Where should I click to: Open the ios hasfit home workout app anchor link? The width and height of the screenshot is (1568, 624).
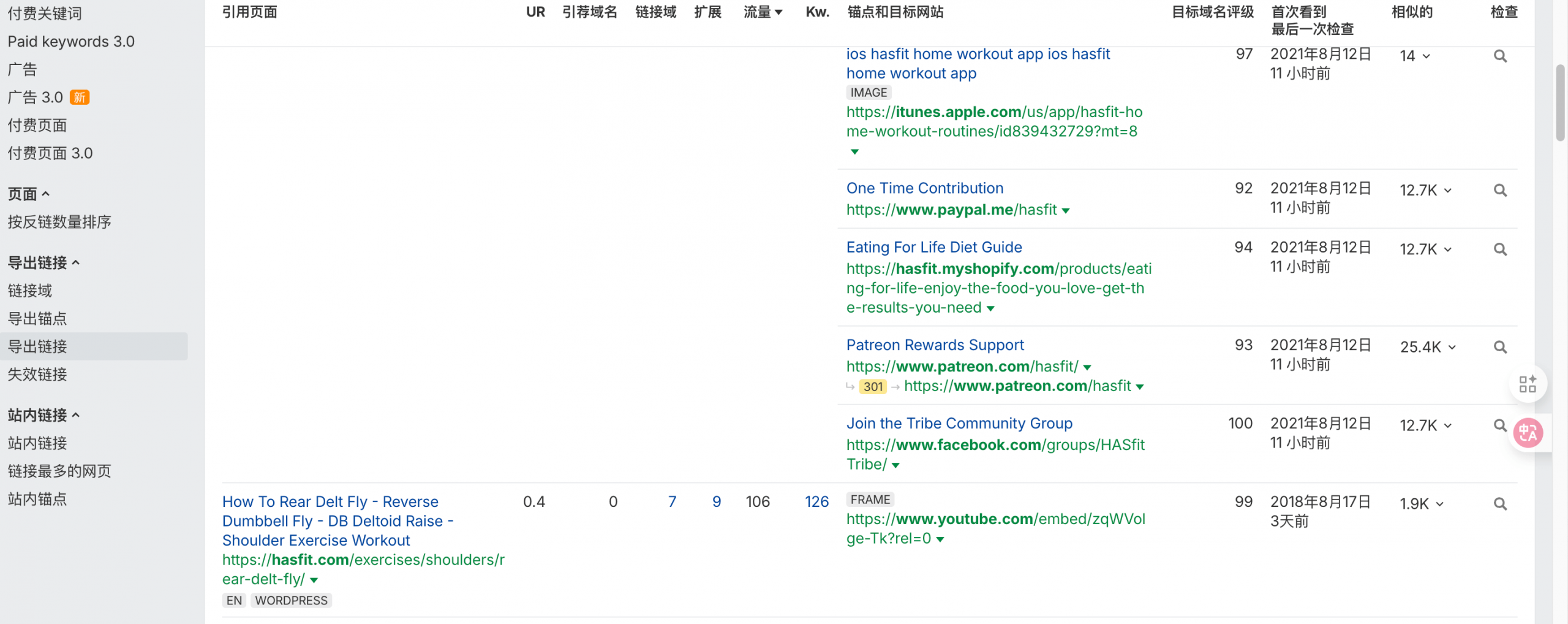978,64
